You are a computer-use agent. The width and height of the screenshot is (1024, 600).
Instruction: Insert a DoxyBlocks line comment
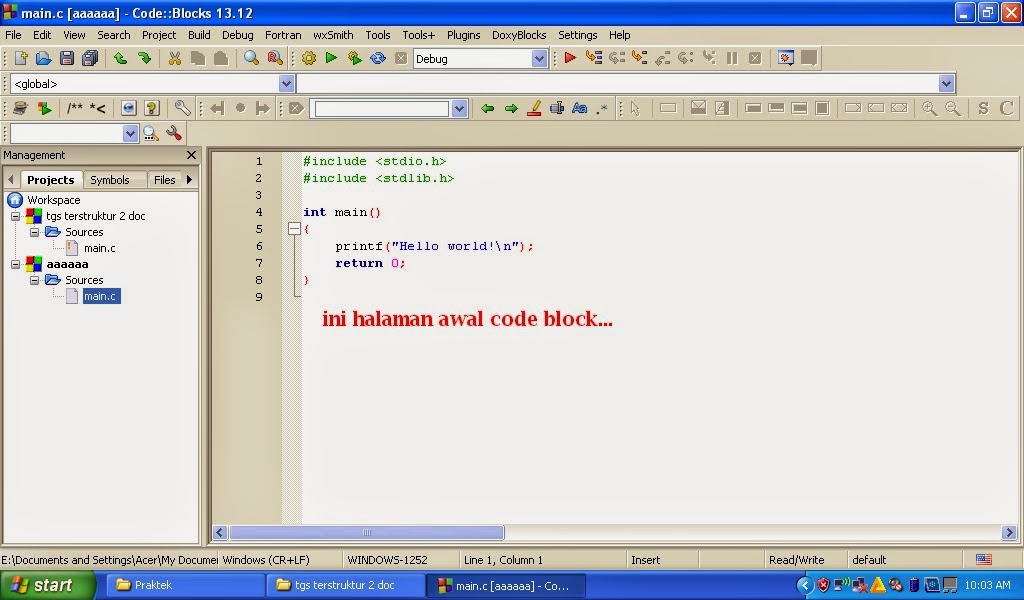(98, 108)
